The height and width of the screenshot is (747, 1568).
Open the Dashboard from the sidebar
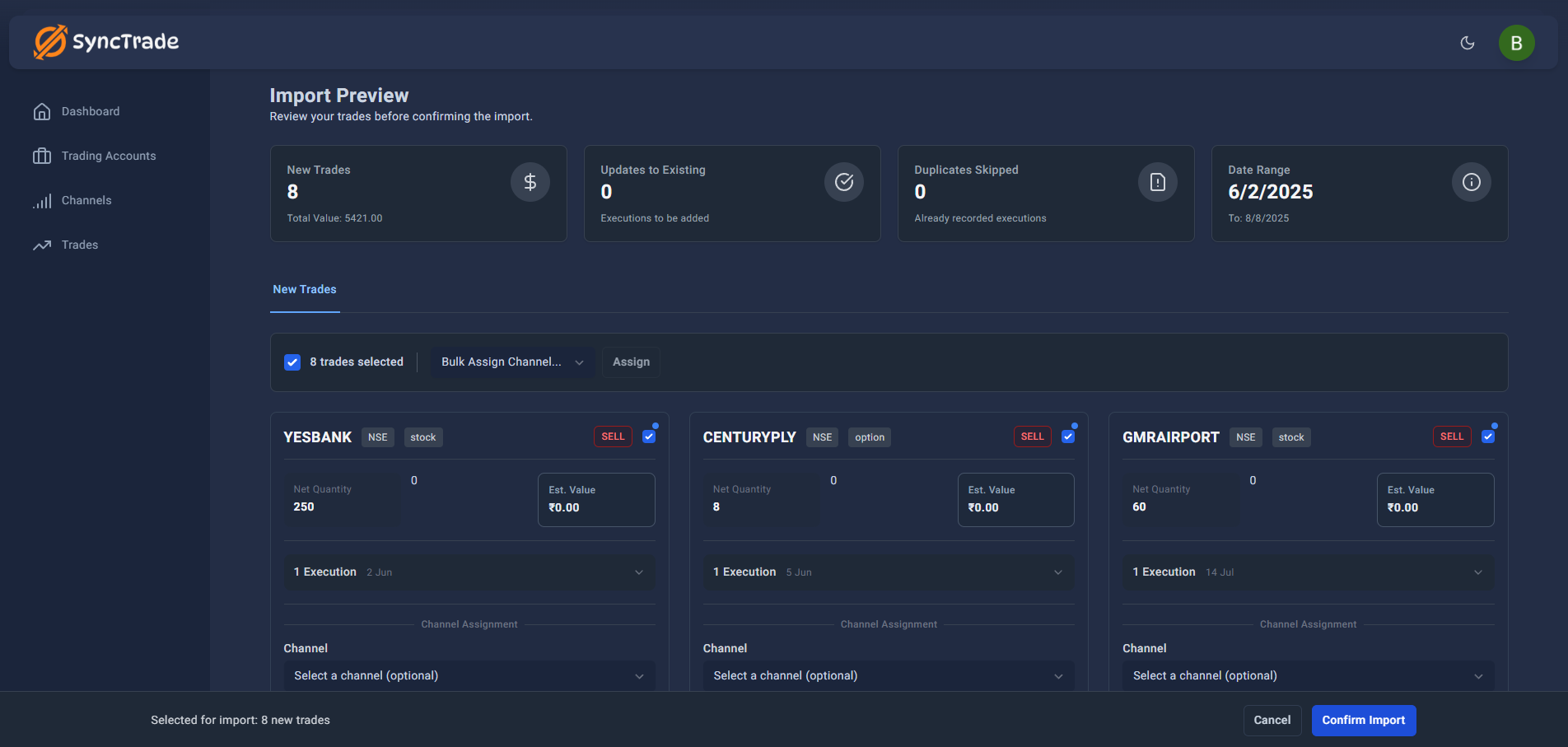[91, 111]
